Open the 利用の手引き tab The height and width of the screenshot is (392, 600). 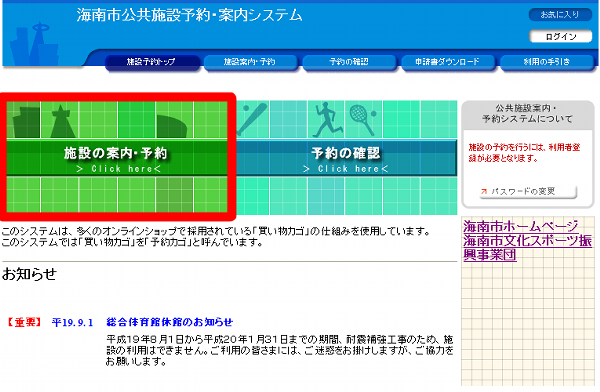point(547,62)
